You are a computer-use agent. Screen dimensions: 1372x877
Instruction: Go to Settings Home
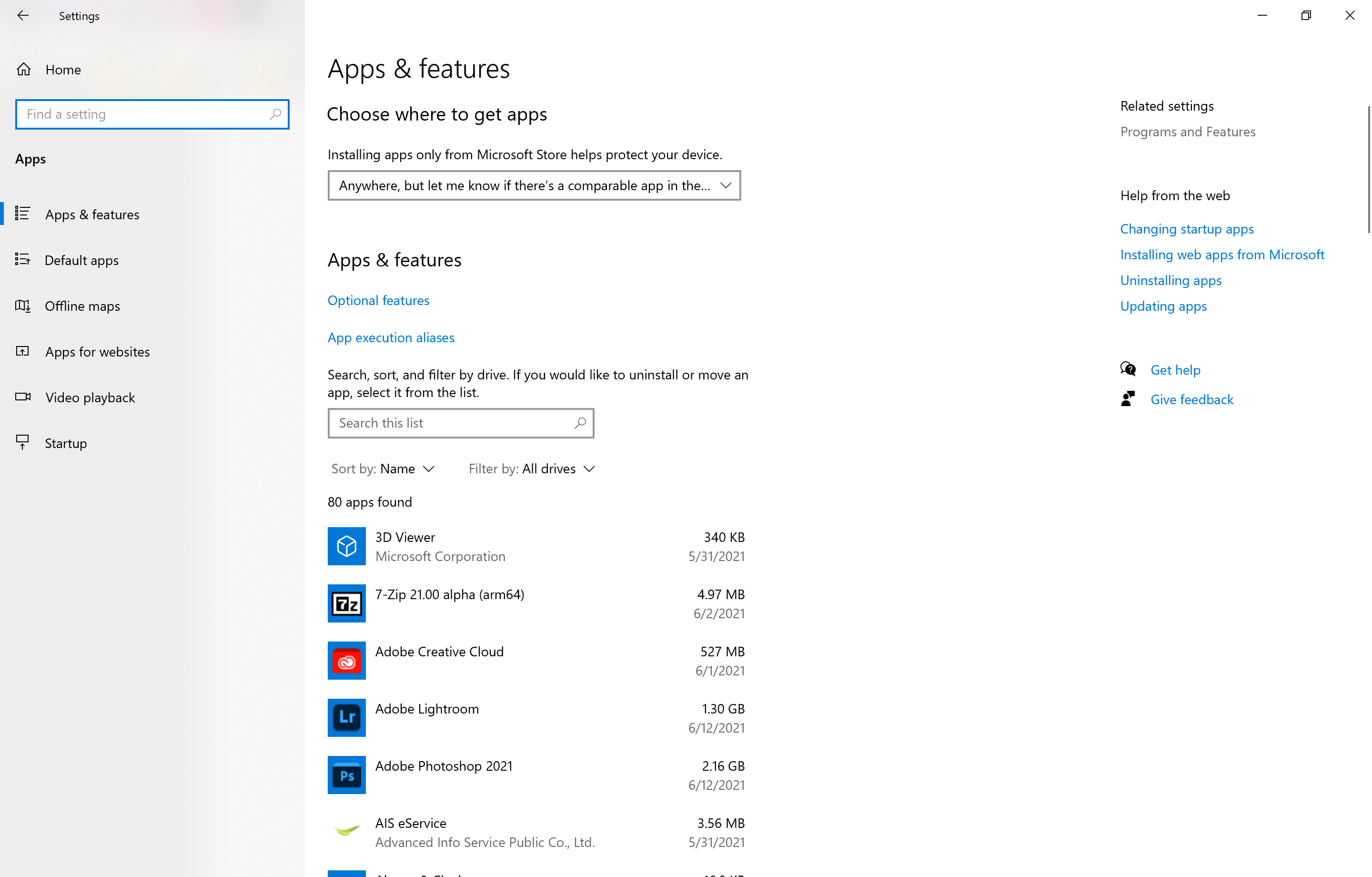pos(152,70)
